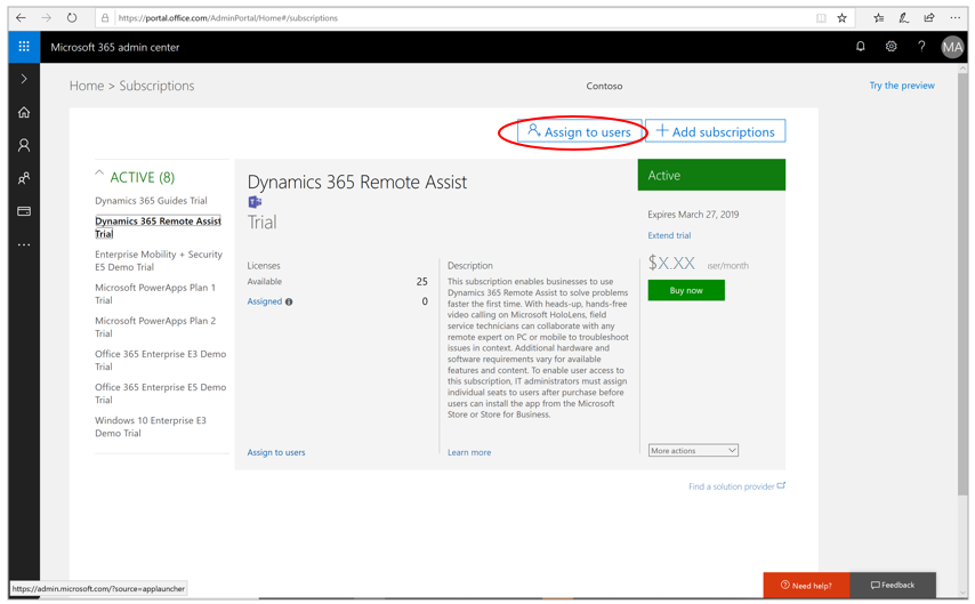Select Microsoft PowerApps Plan 2 Trial
This screenshot has height=604, width=975.
coord(155,327)
